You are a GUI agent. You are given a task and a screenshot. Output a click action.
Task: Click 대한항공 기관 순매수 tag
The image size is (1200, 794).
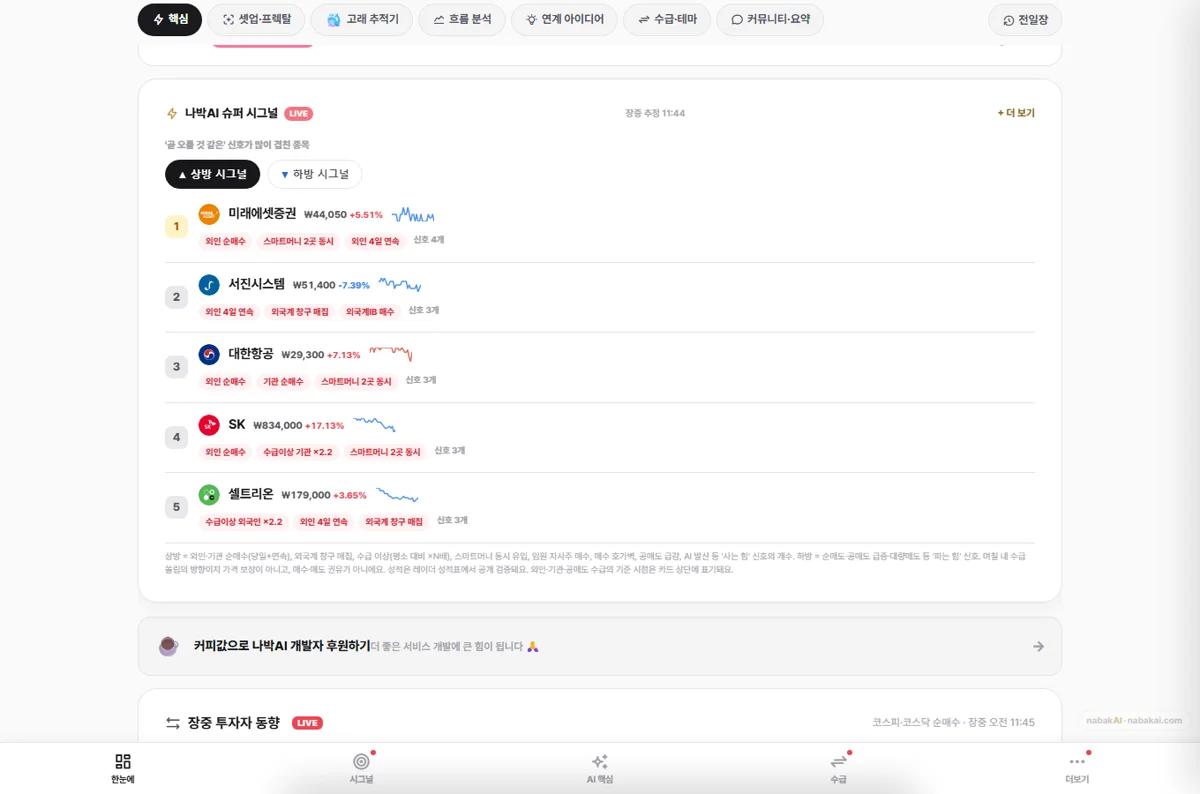pyautogui.click(x=283, y=381)
